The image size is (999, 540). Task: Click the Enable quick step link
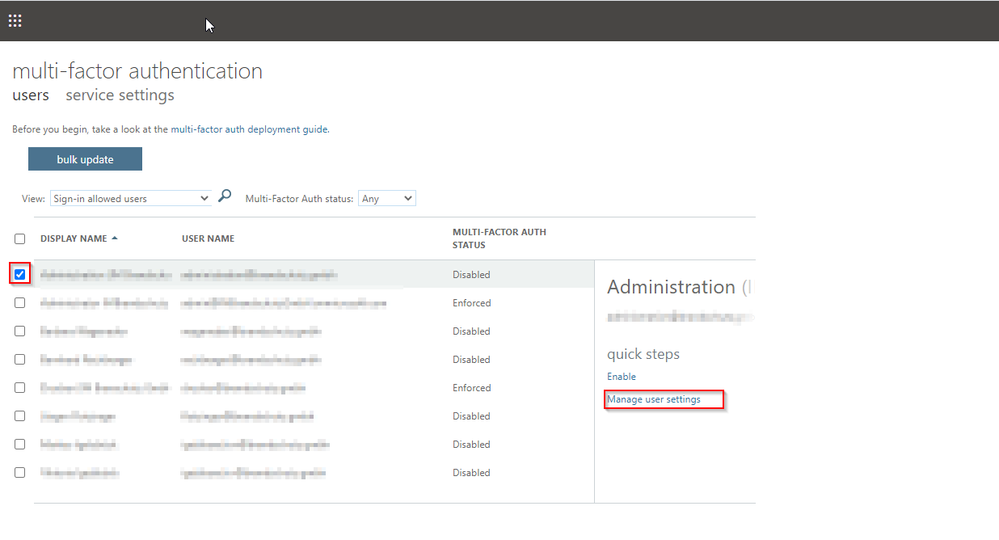[x=621, y=377]
